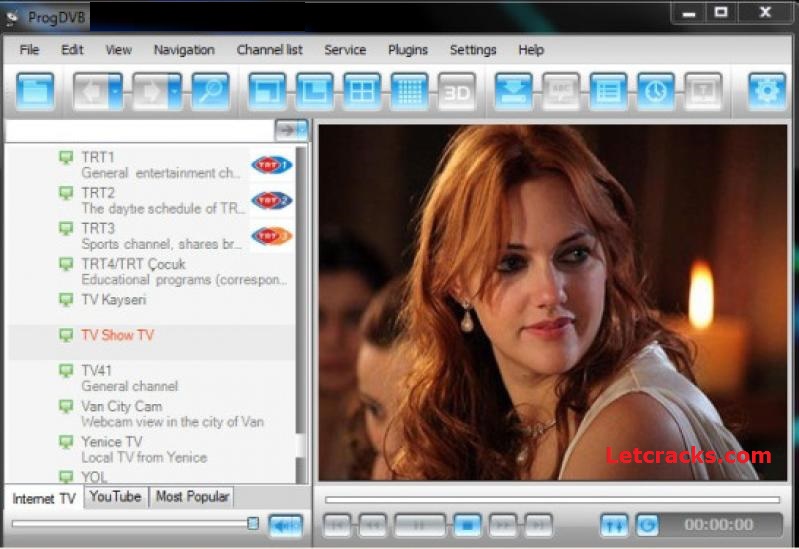Viewport: 799px width, 549px height.
Task: Click the playback seek bar
Action: 553,500
